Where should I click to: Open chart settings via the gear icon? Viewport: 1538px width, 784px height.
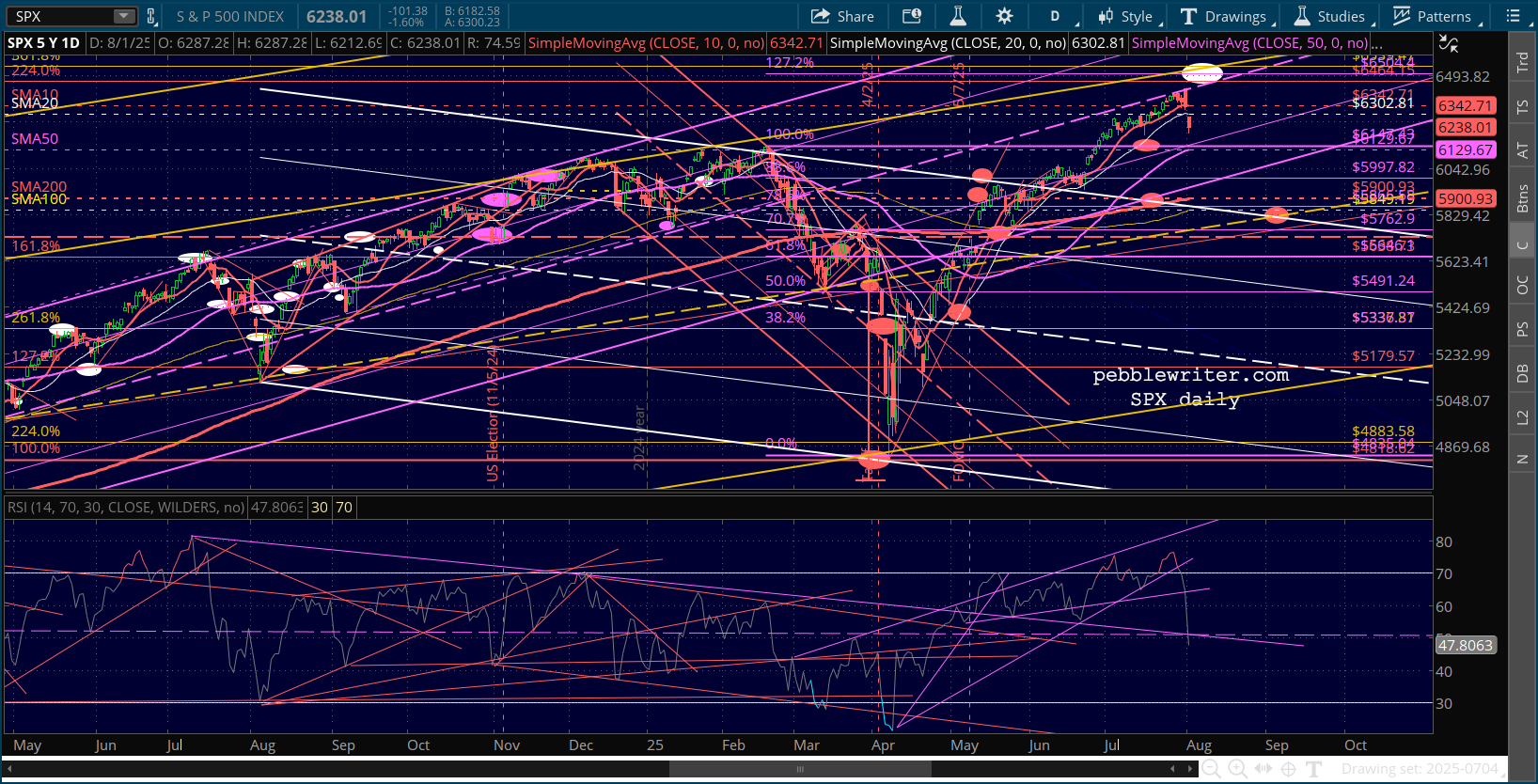[1004, 16]
